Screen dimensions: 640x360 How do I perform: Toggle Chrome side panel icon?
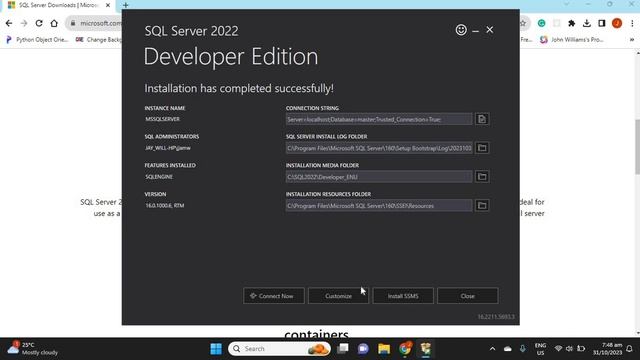point(602,23)
